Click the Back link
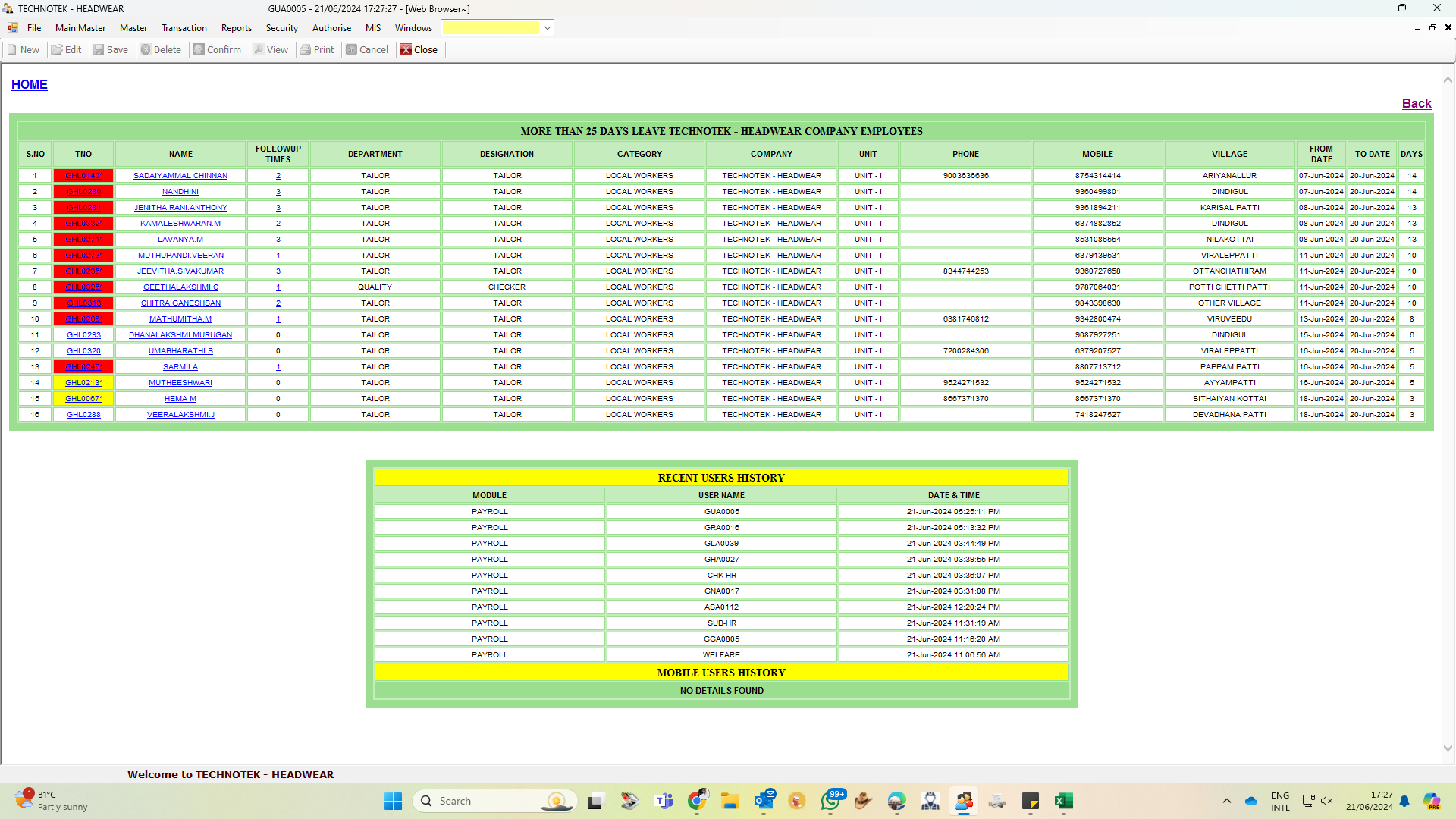 tap(1416, 104)
